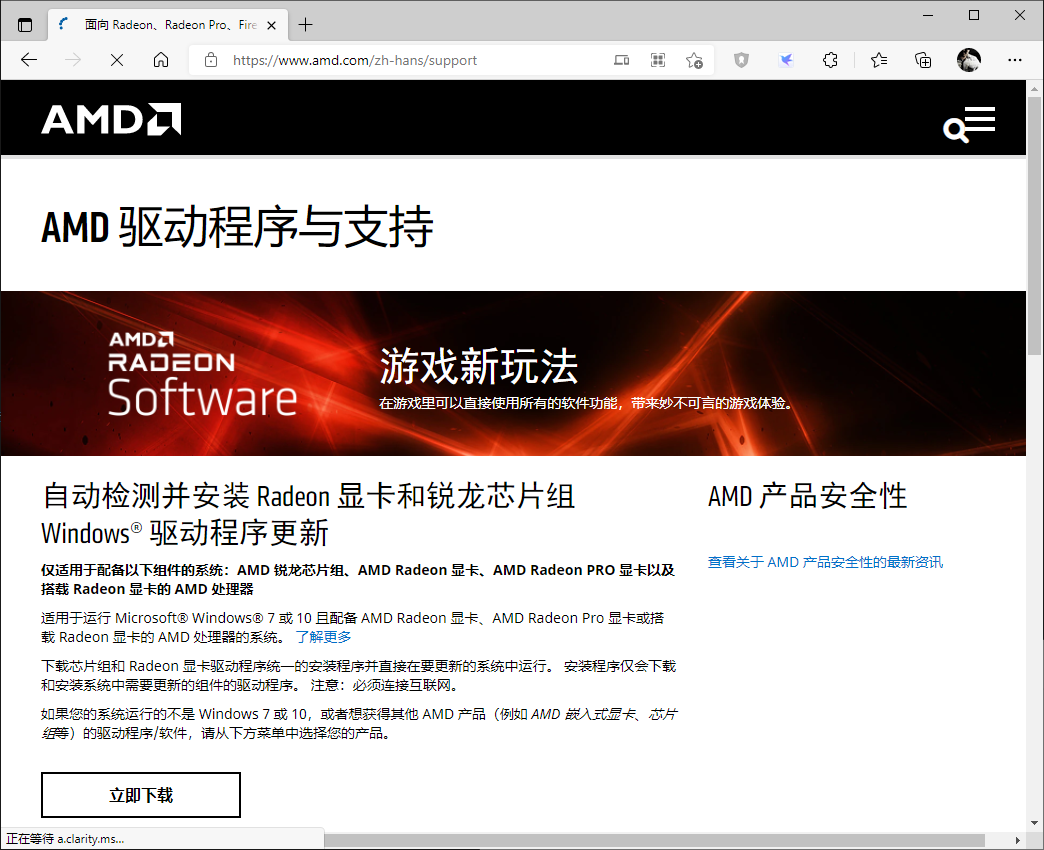Open AMD 产品安全性 latest info link
This screenshot has height=850, width=1044.
click(825, 562)
